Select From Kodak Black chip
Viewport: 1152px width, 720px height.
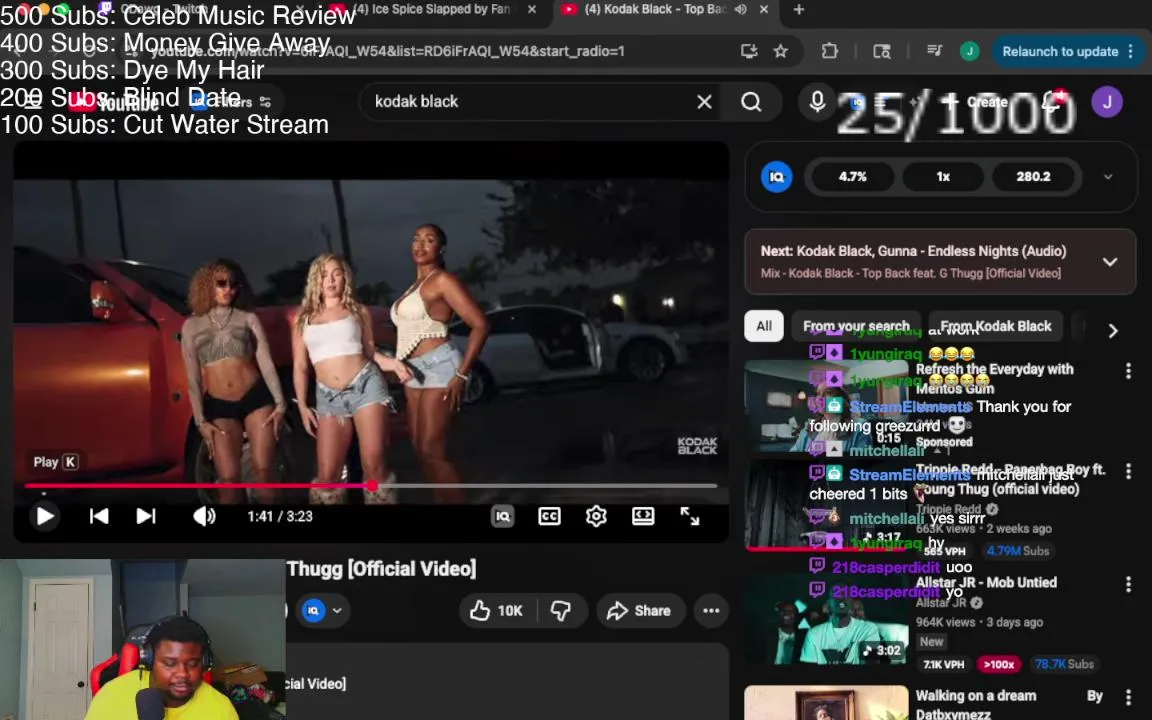click(996, 326)
